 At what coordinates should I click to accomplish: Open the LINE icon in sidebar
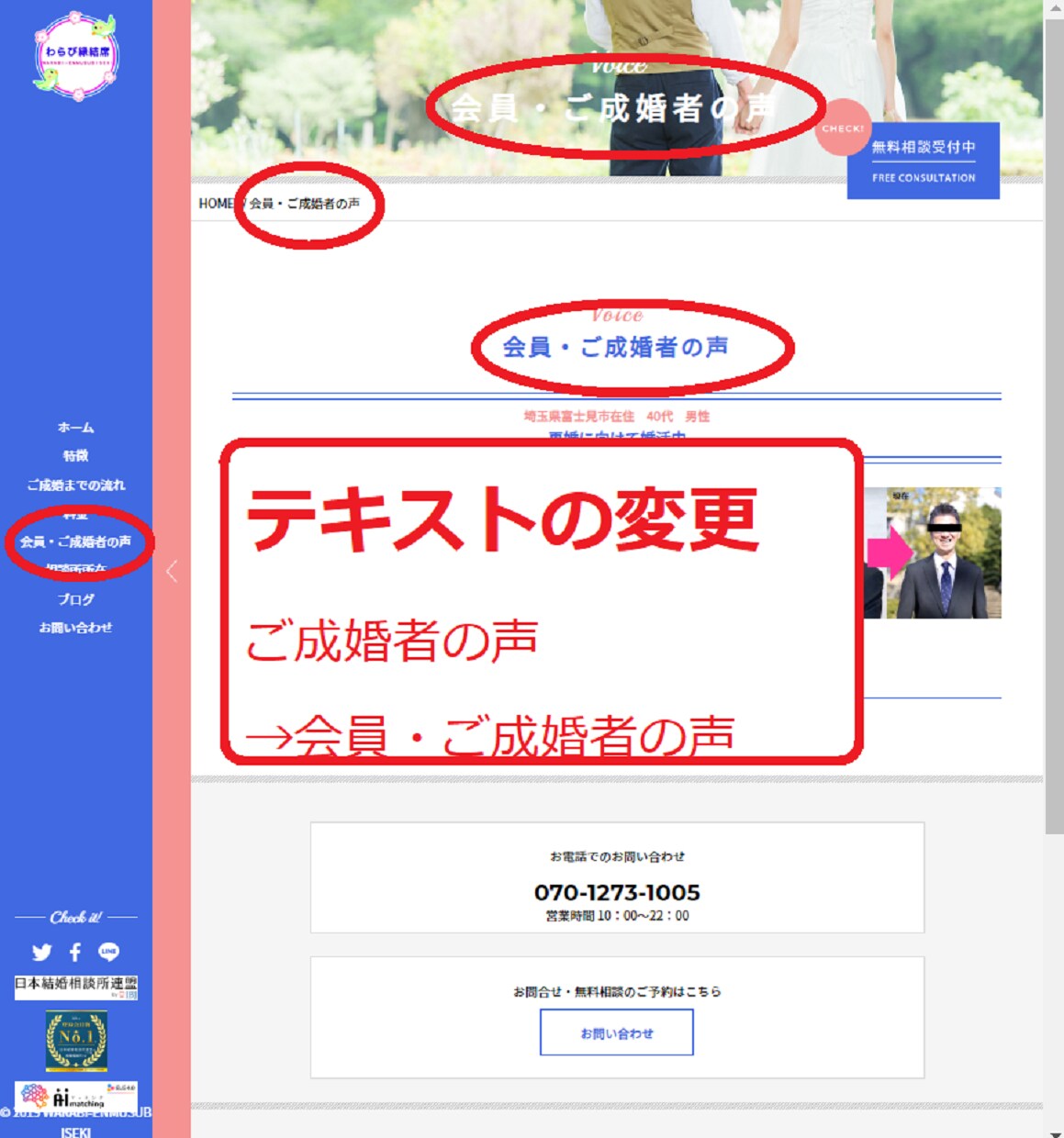[108, 952]
